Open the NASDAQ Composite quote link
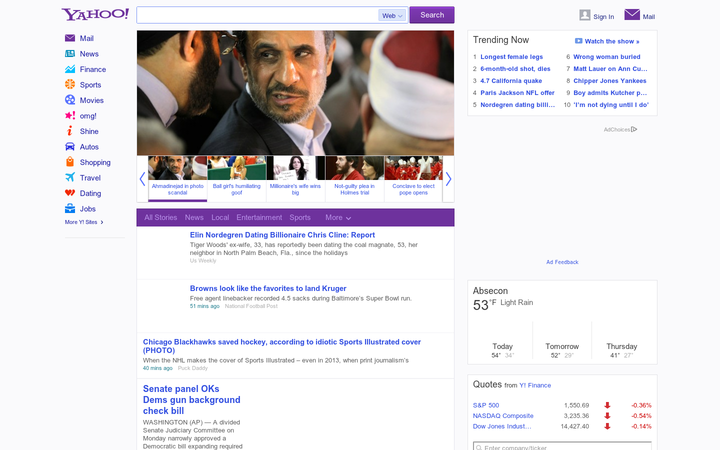Screen dimensions: 720x450 point(503,416)
